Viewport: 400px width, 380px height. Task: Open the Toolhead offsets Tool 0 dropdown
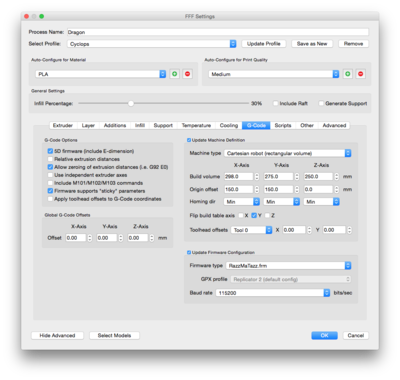click(x=251, y=230)
